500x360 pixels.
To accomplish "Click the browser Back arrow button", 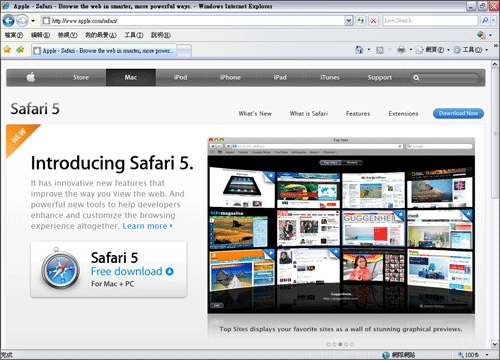I will [8, 21].
